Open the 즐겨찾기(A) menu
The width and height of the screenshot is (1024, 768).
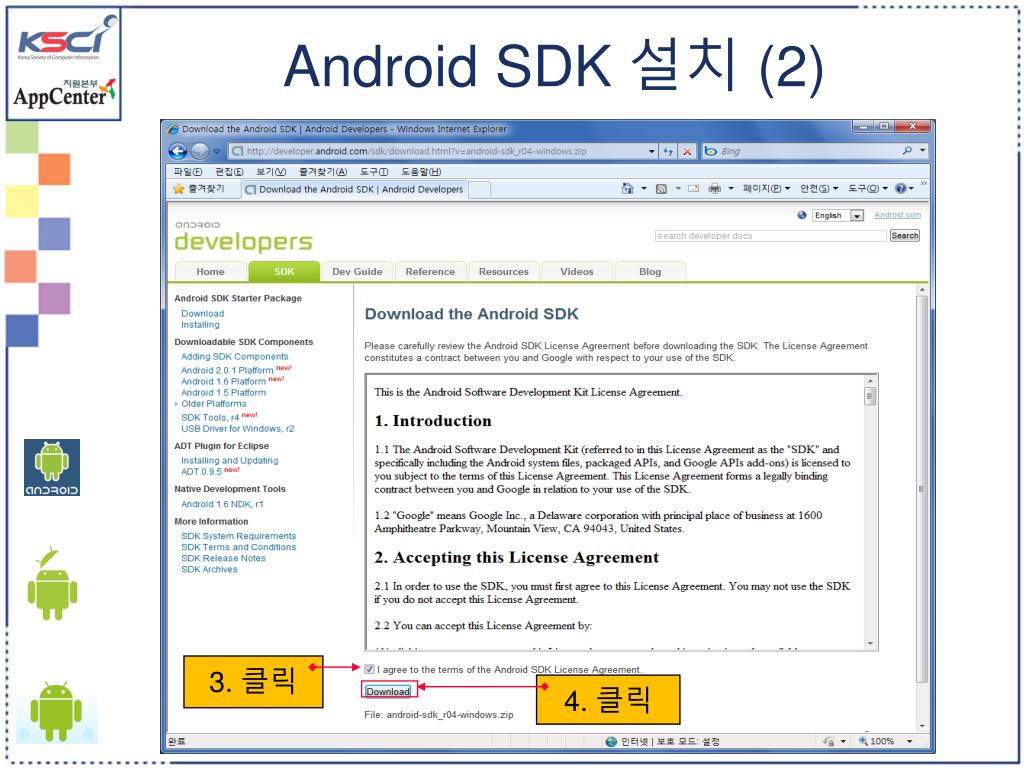tap(323, 172)
